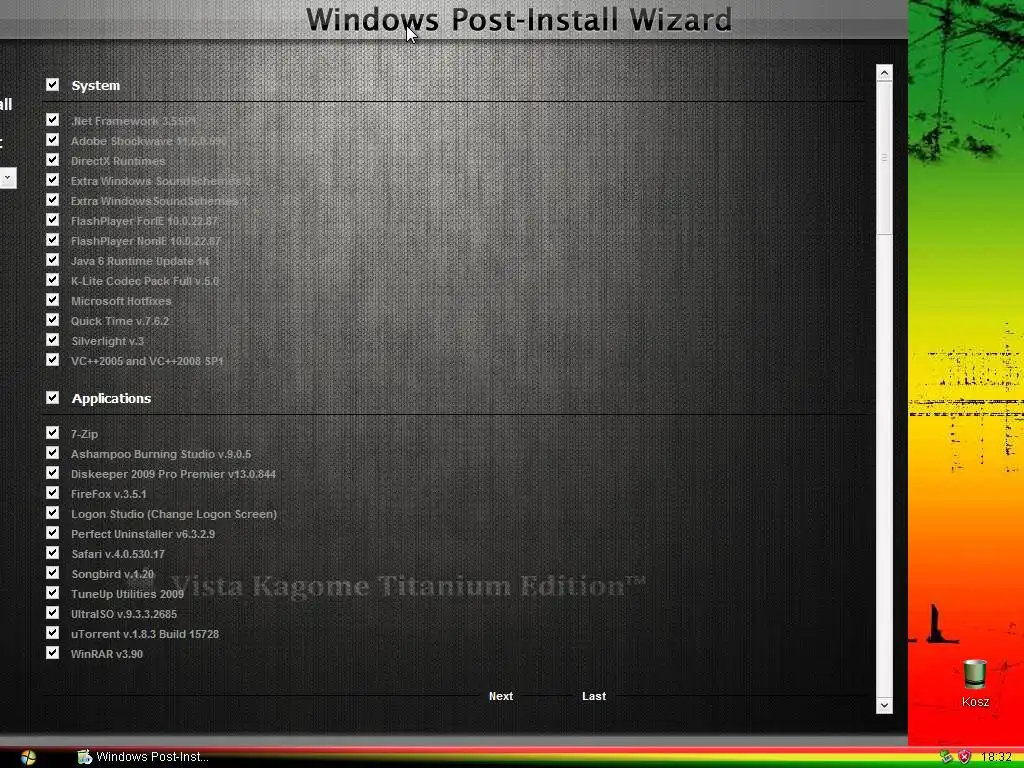The height and width of the screenshot is (768, 1024).
Task: Uncheck Silverlight v.3 checkbox
Action: (52, 340)
